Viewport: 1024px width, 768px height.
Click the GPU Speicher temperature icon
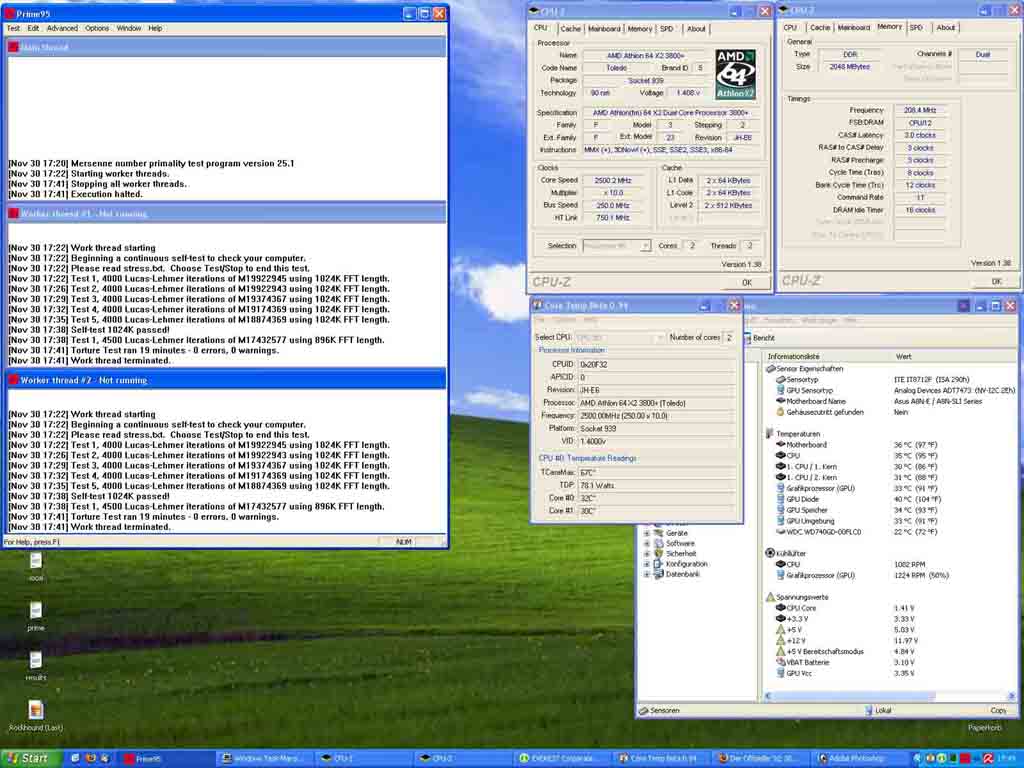coord(780,510)
